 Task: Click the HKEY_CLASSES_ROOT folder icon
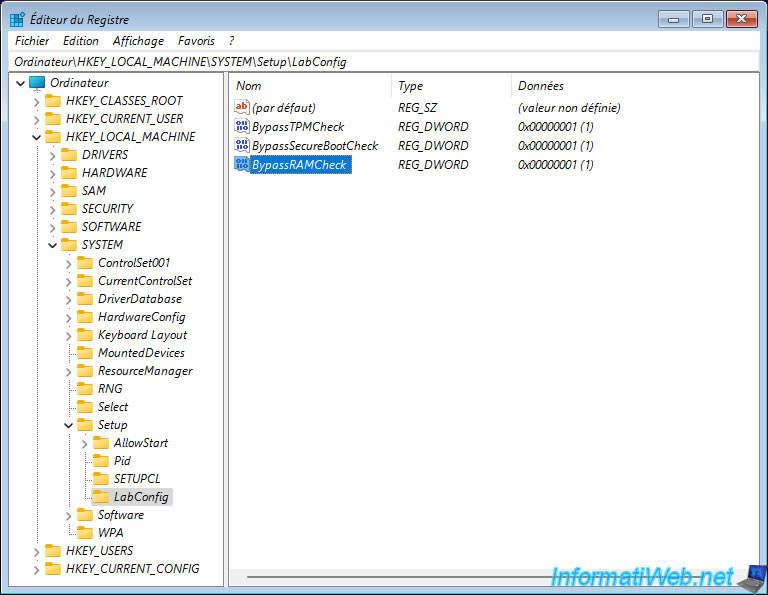(x=53, y=101)
